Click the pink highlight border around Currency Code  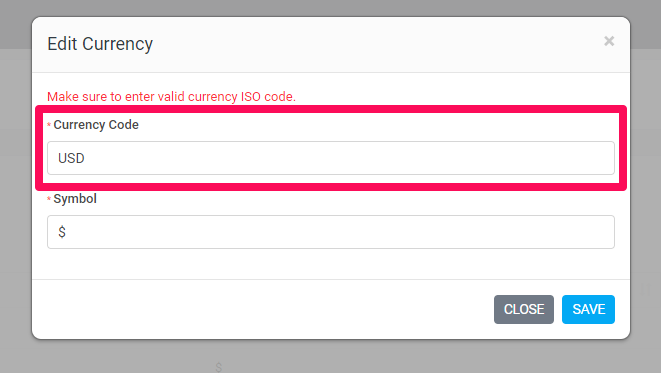330,109
